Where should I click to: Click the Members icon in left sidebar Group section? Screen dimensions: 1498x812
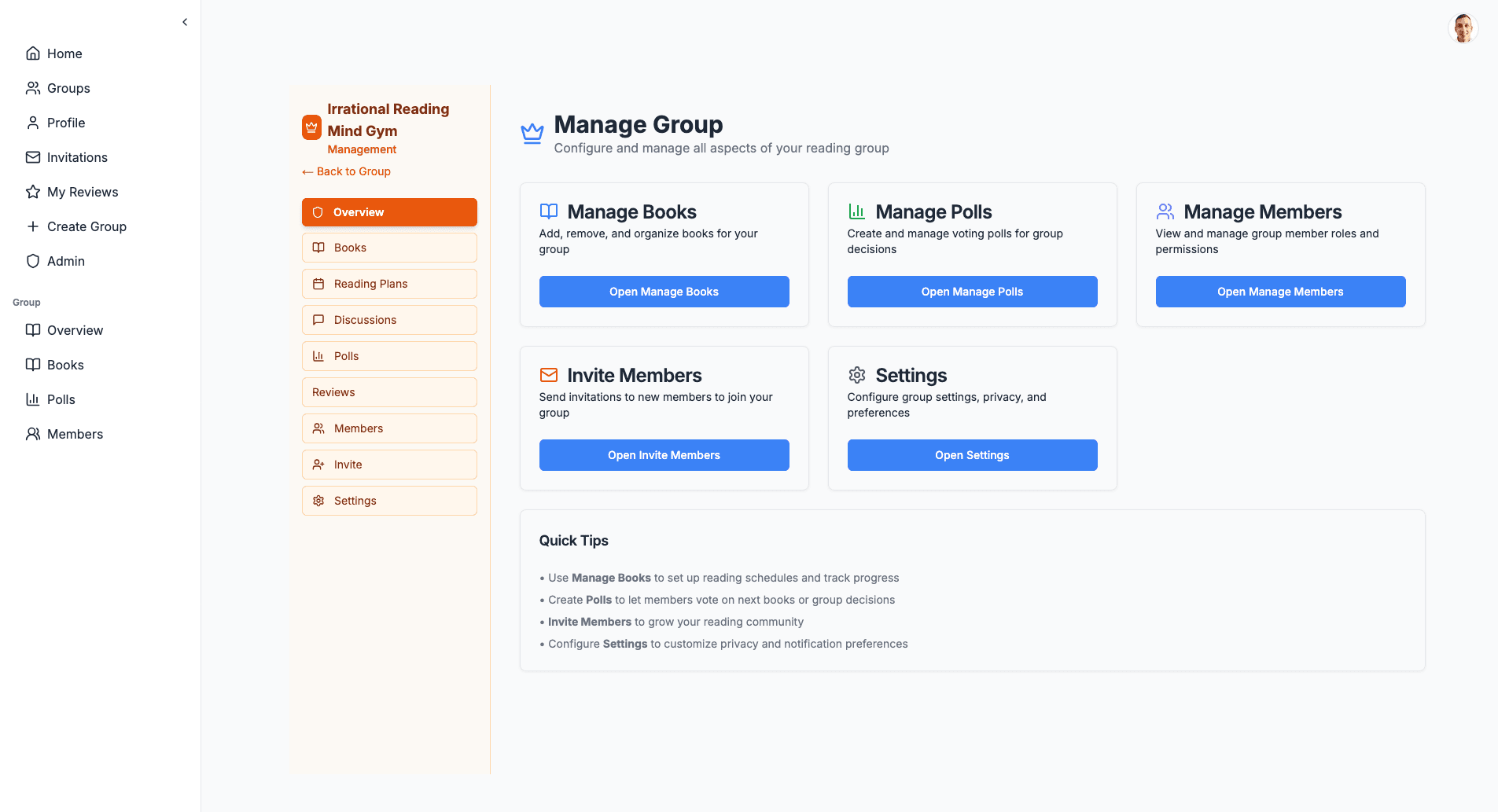point(33,434)
